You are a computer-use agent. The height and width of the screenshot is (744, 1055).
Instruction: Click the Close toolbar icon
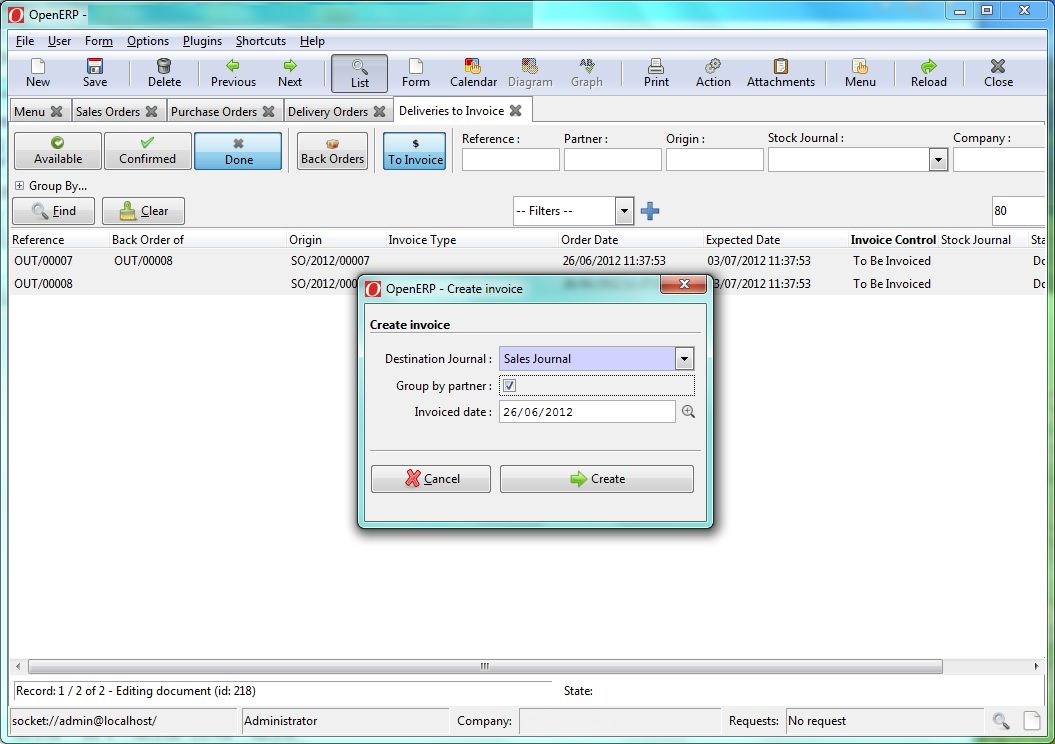(998, 73)
